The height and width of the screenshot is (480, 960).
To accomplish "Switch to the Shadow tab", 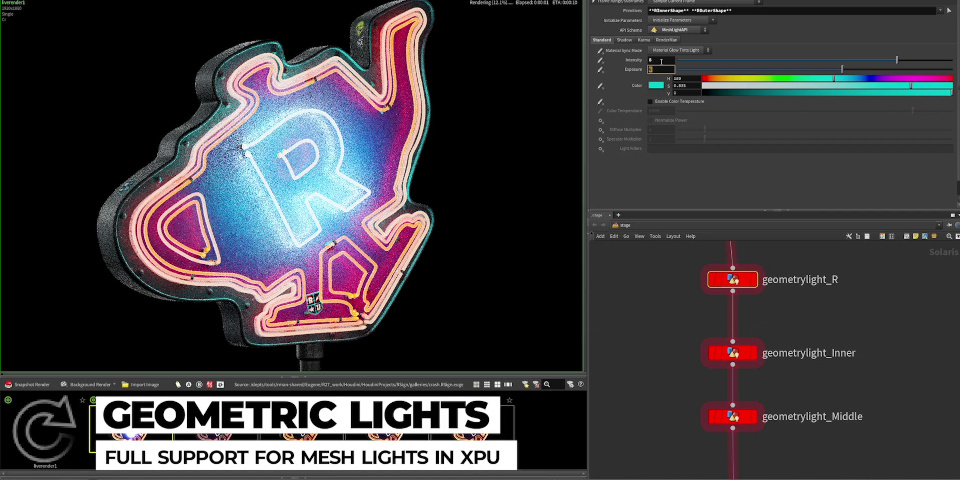I will [x=624, y=40].
